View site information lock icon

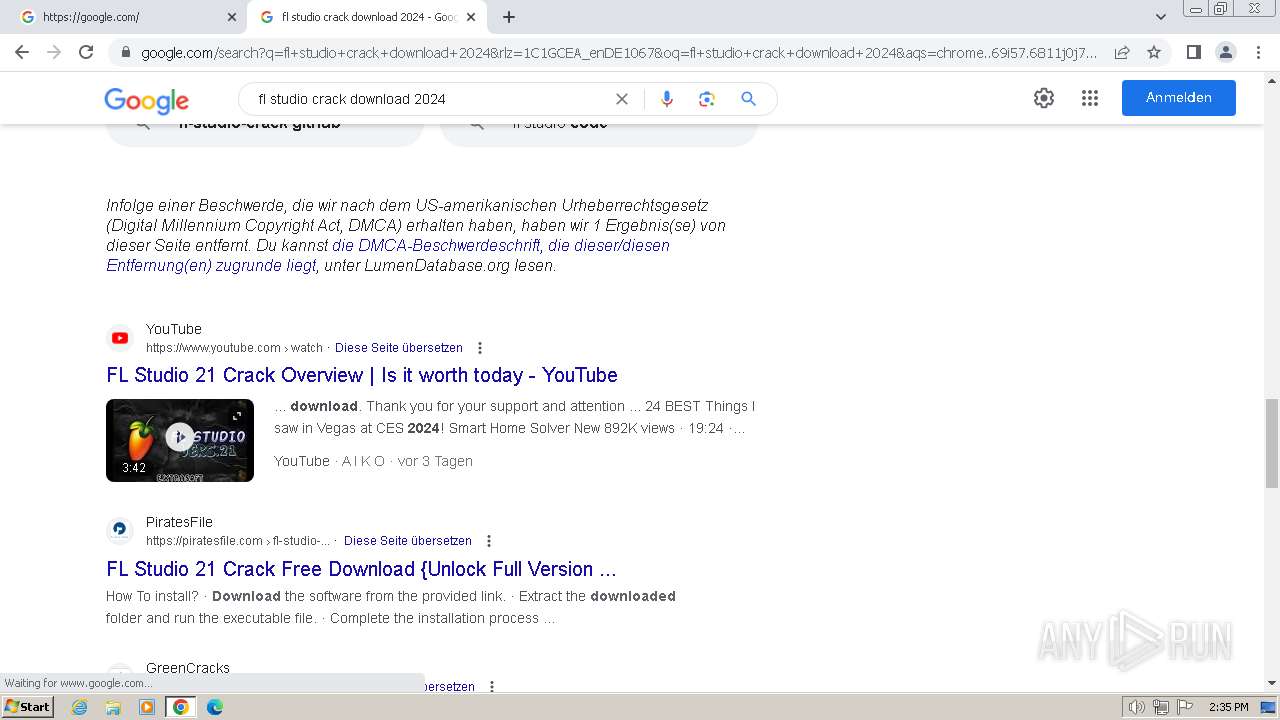pos(125,52)
